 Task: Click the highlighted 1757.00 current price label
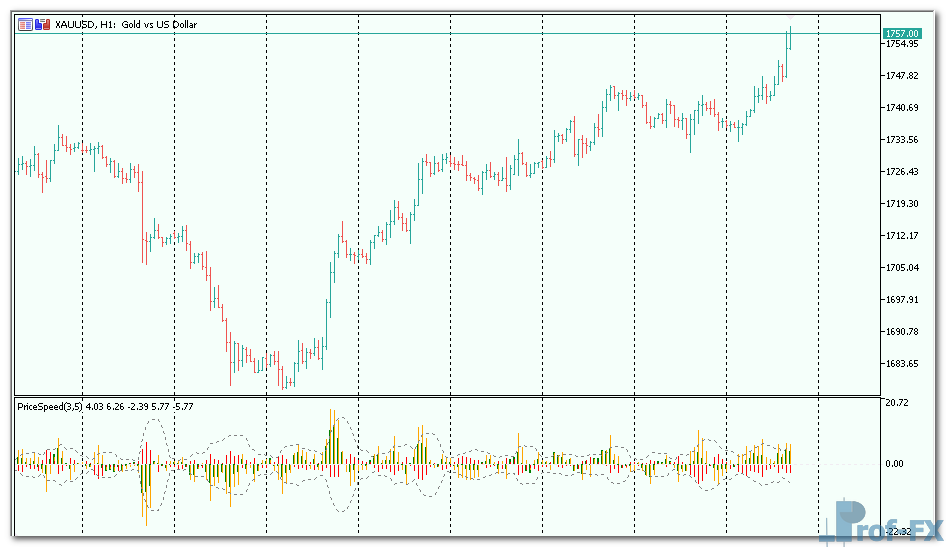902,33
